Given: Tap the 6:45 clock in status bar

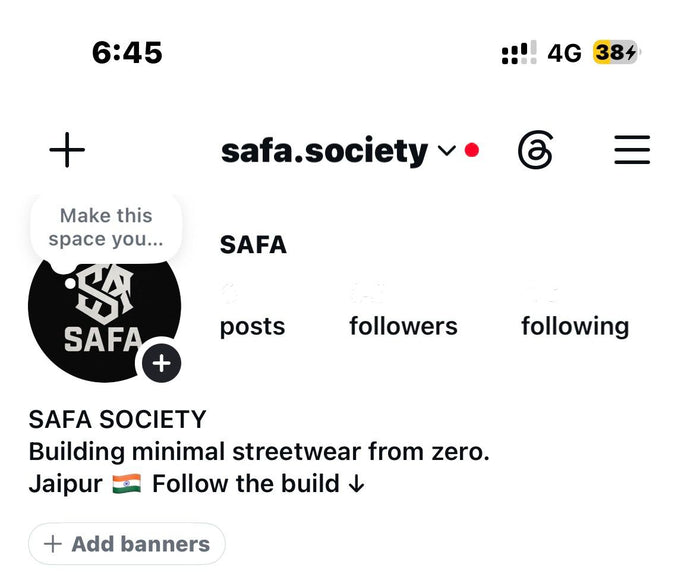Looking at the screenshot, I should [127, 52].
